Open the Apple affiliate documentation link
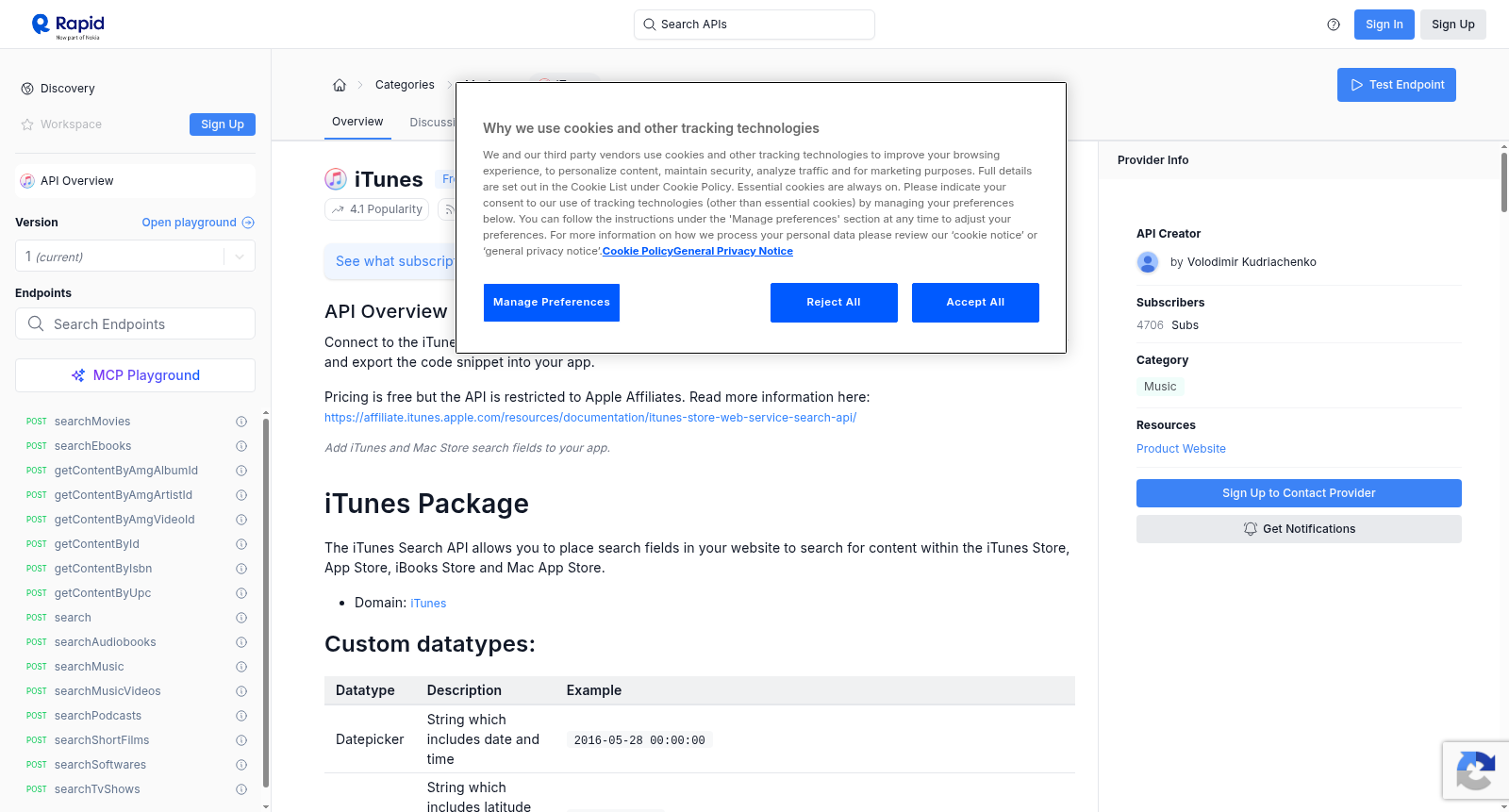Image resolution: width=1509 pixels, height=812 pixels. 590,418
